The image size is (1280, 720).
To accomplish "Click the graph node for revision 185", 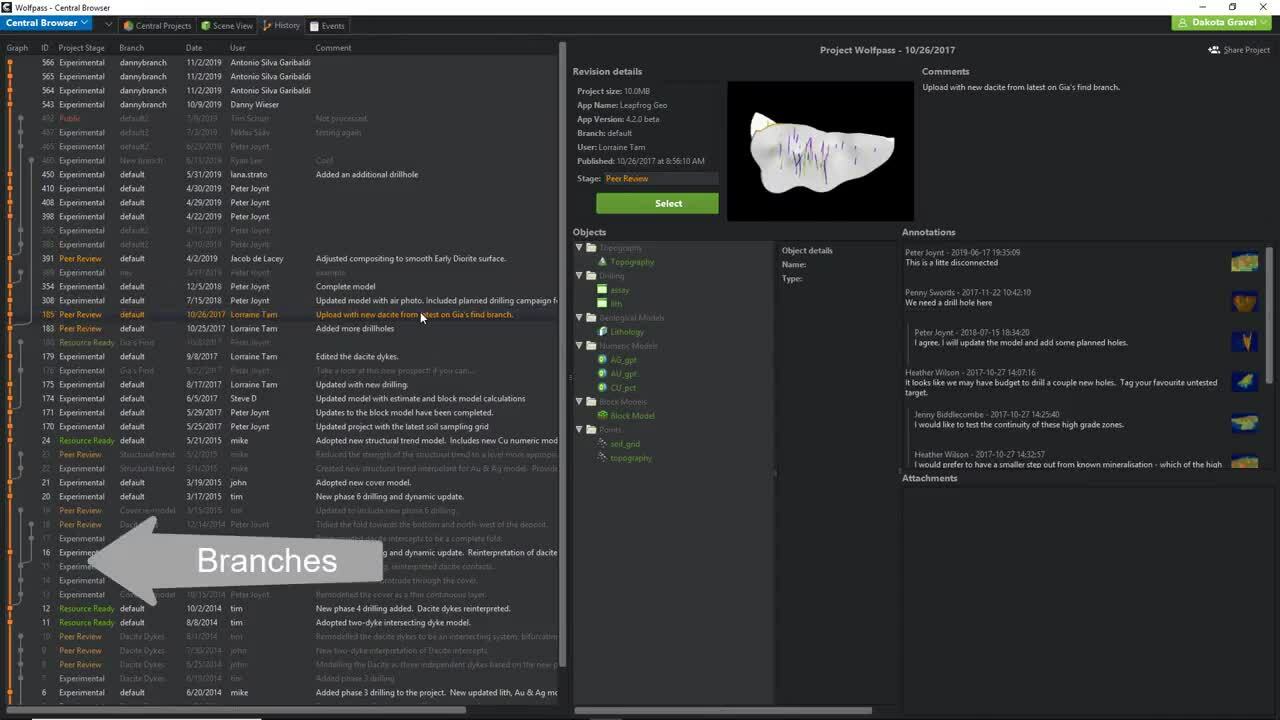I will tap(10, 314).
